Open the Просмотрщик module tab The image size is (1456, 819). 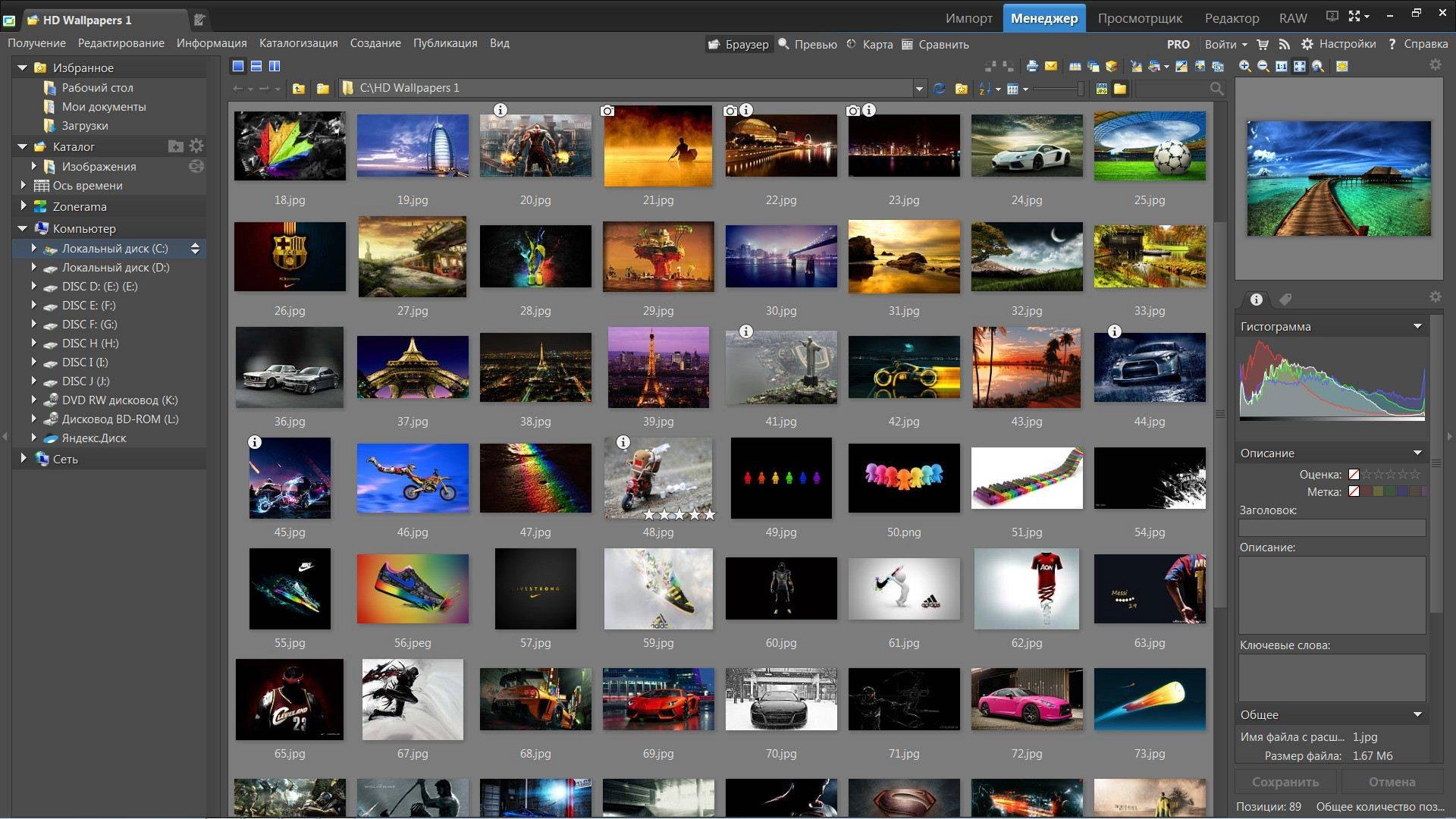[1140, 18]
